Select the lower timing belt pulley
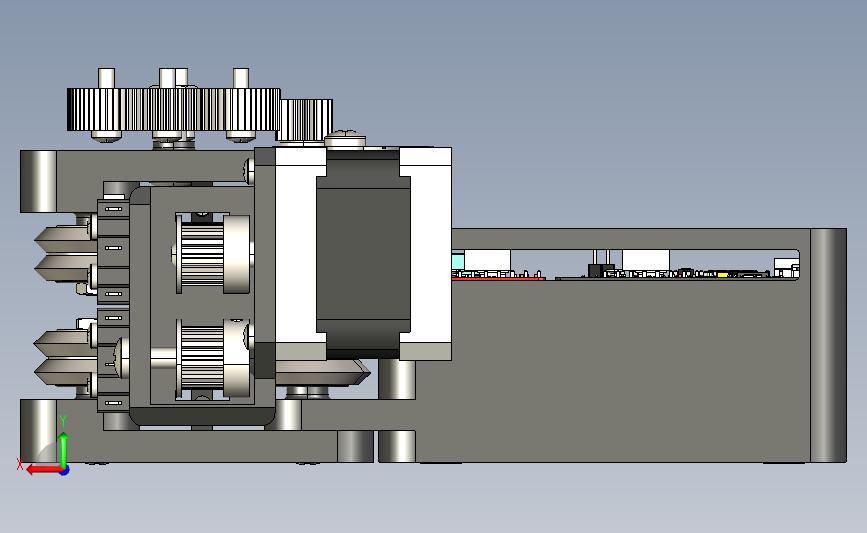 (x=213, y=358)
